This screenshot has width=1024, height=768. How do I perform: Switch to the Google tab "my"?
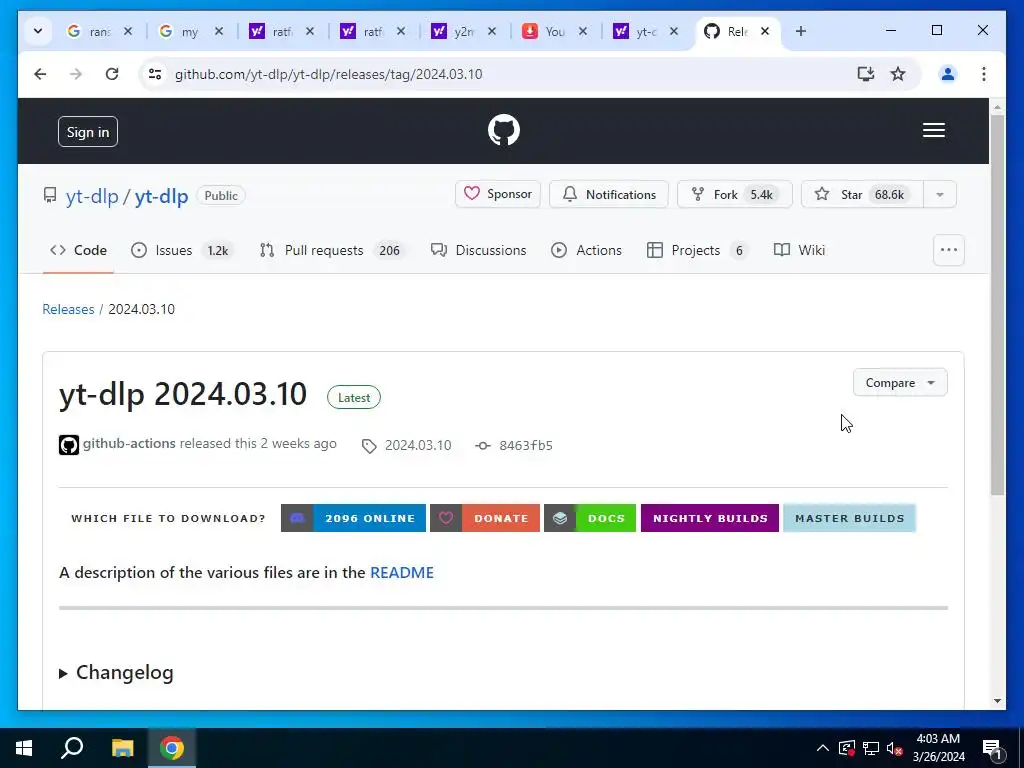(x=189, y=31)
